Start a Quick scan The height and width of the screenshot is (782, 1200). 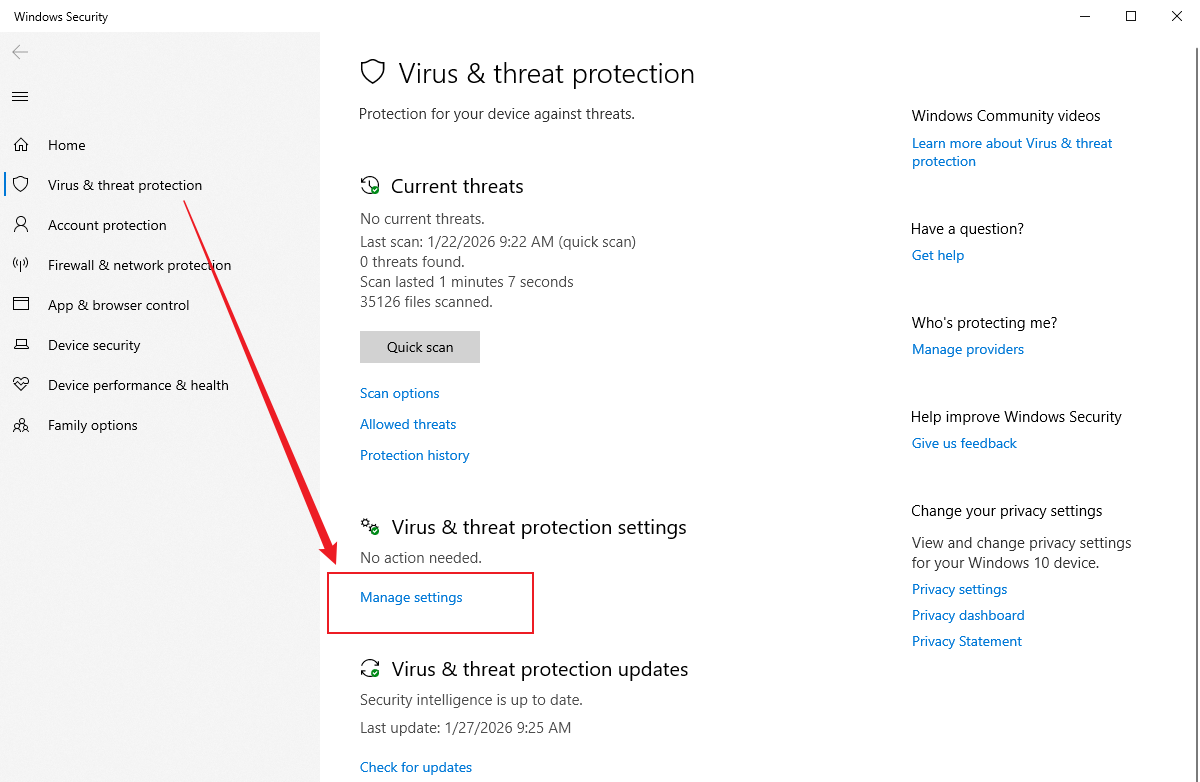[x=419, y=346]
